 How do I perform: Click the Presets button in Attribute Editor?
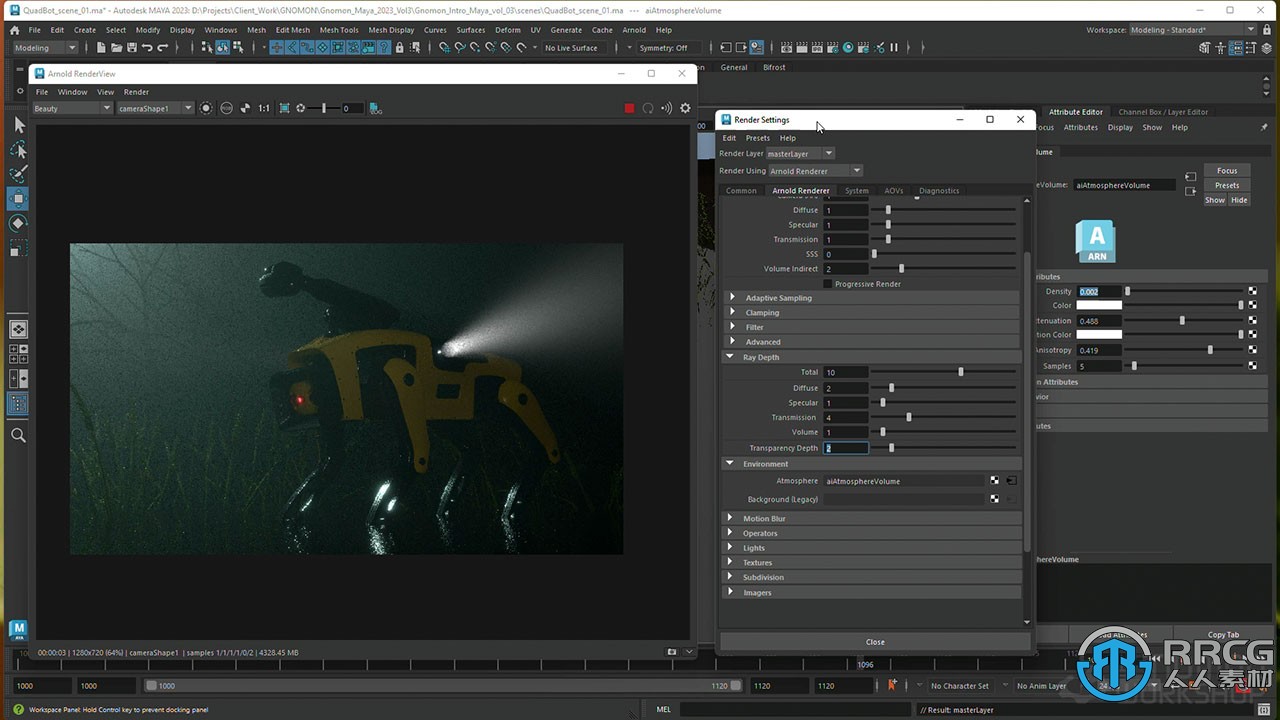[x=1227, y=185]
